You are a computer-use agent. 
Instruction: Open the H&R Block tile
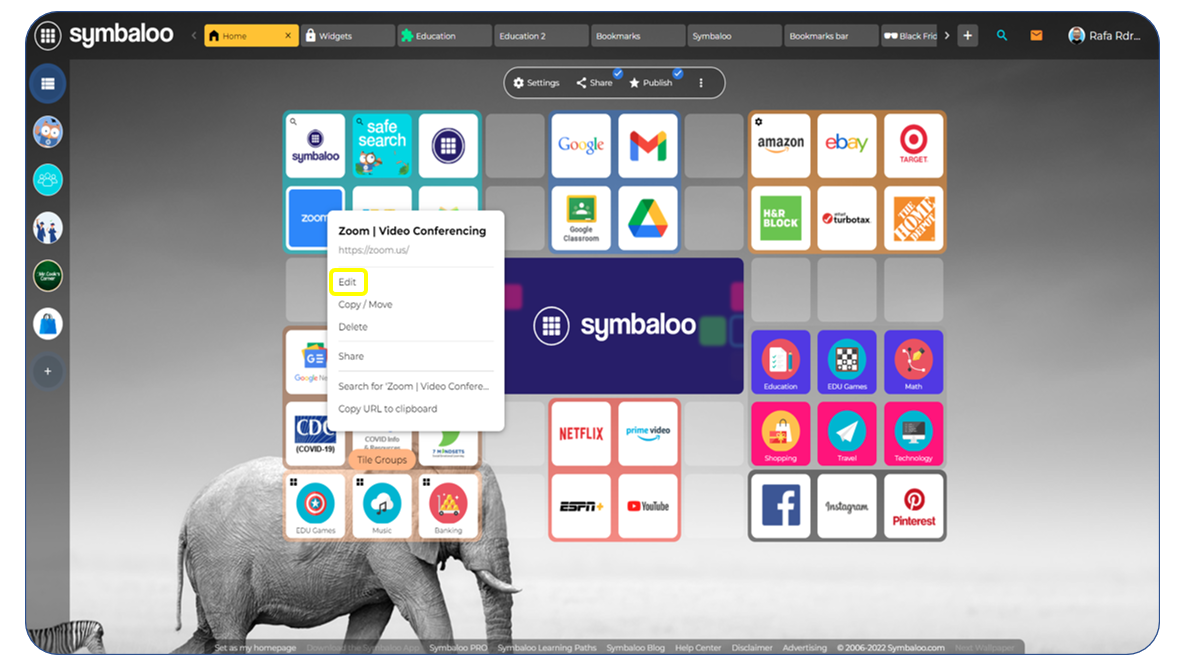[780, 218]
